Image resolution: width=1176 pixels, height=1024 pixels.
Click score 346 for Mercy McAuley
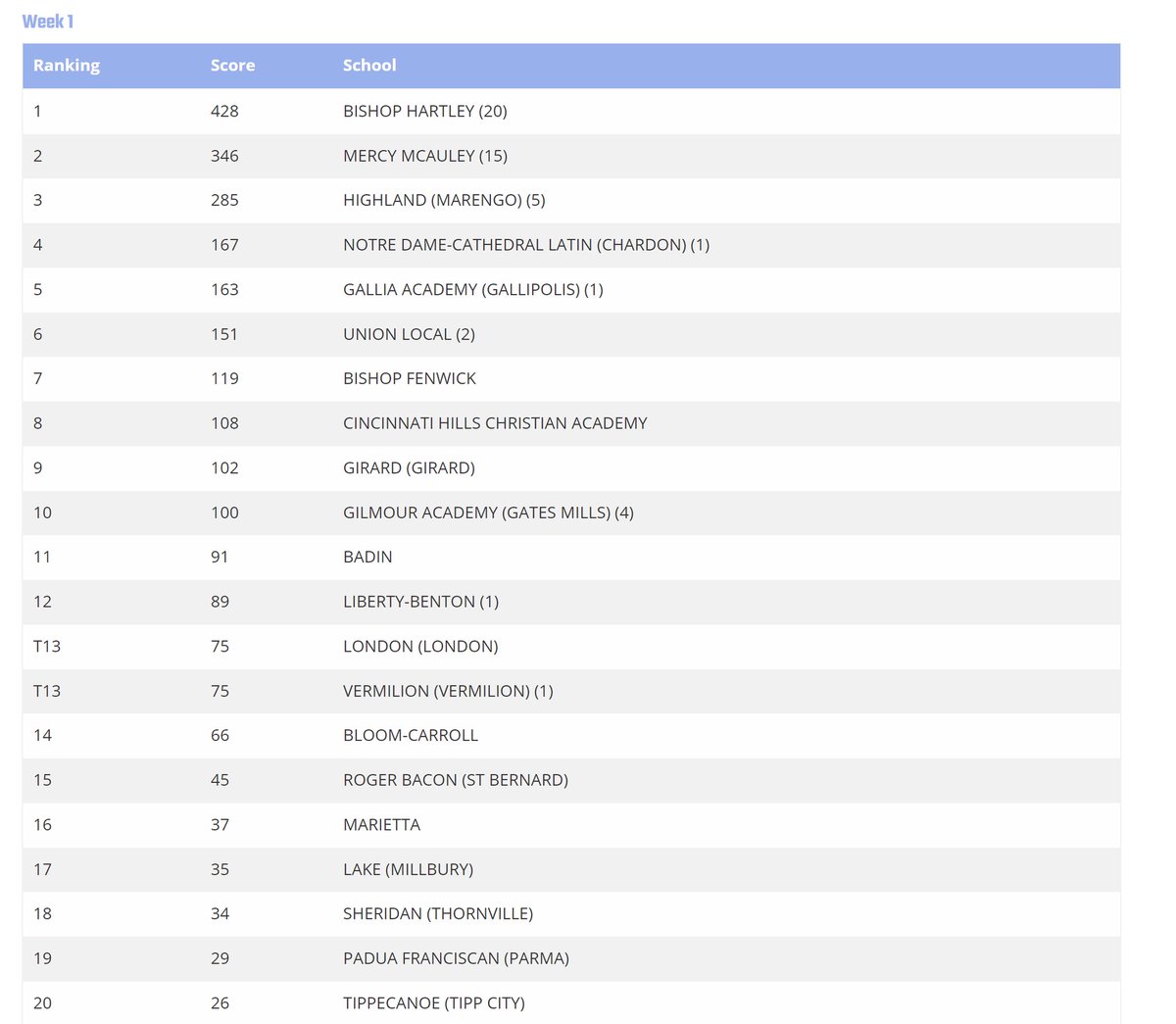pyautogui.click(x=224, y=156)
